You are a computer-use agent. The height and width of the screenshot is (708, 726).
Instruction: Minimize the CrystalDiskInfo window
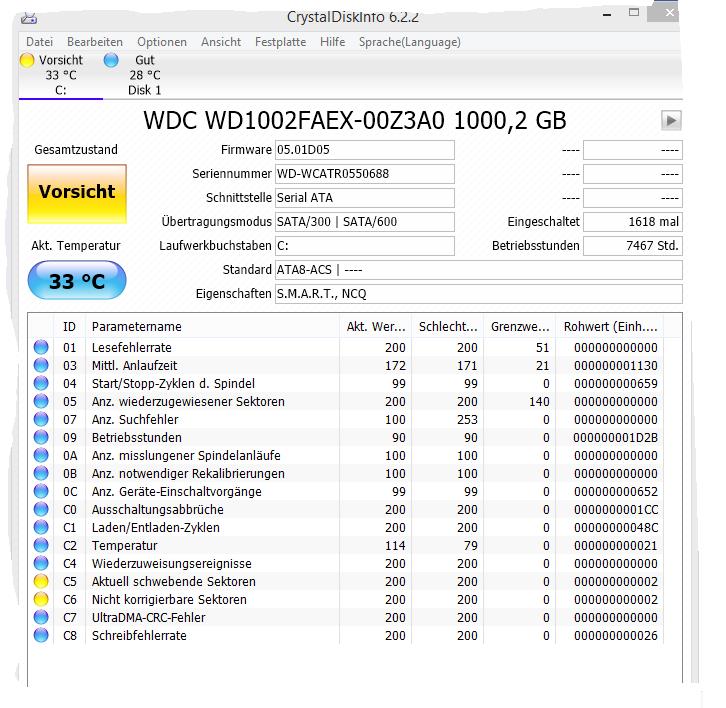point(607,14)
